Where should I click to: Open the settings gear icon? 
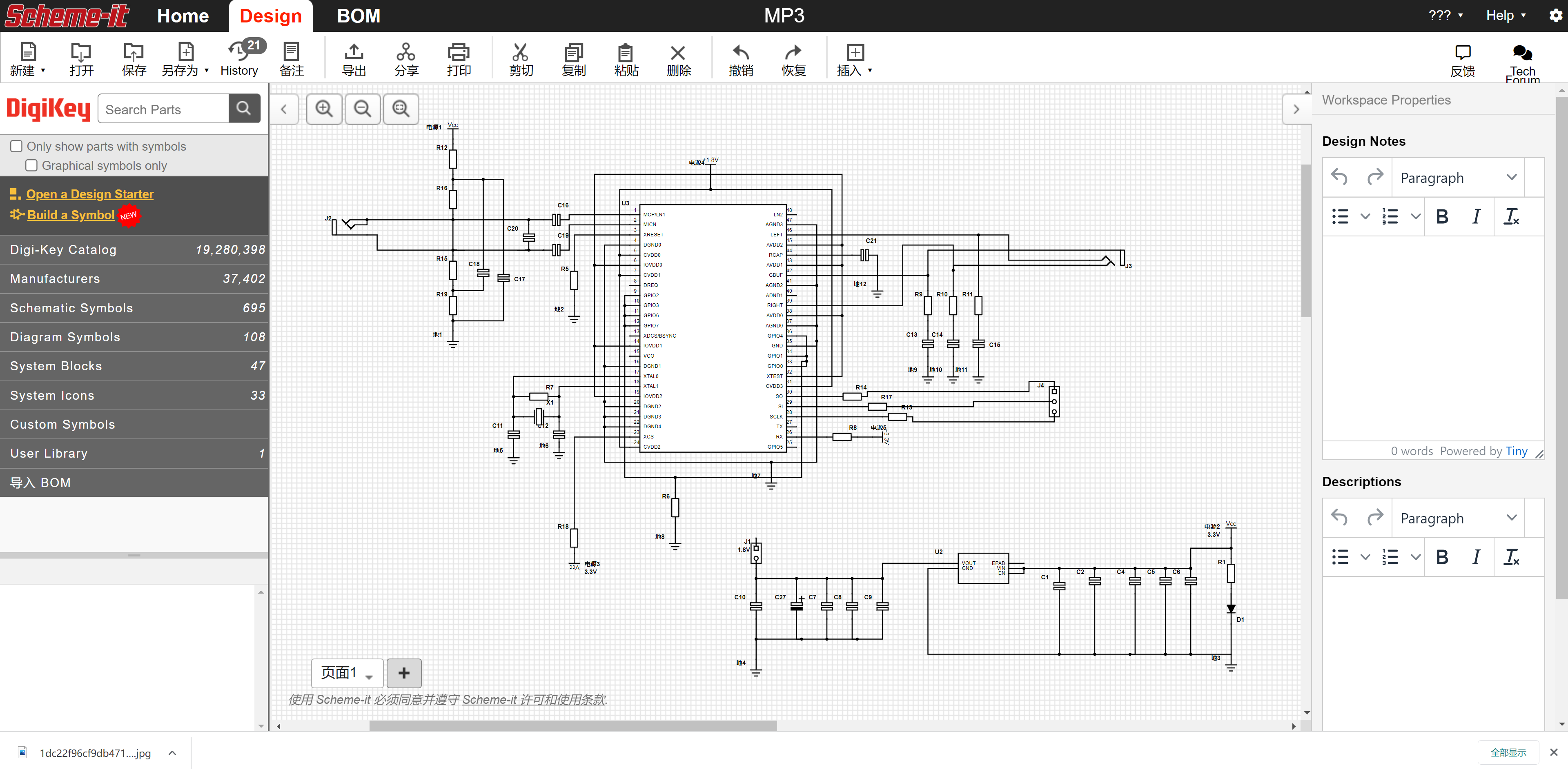1556,16
